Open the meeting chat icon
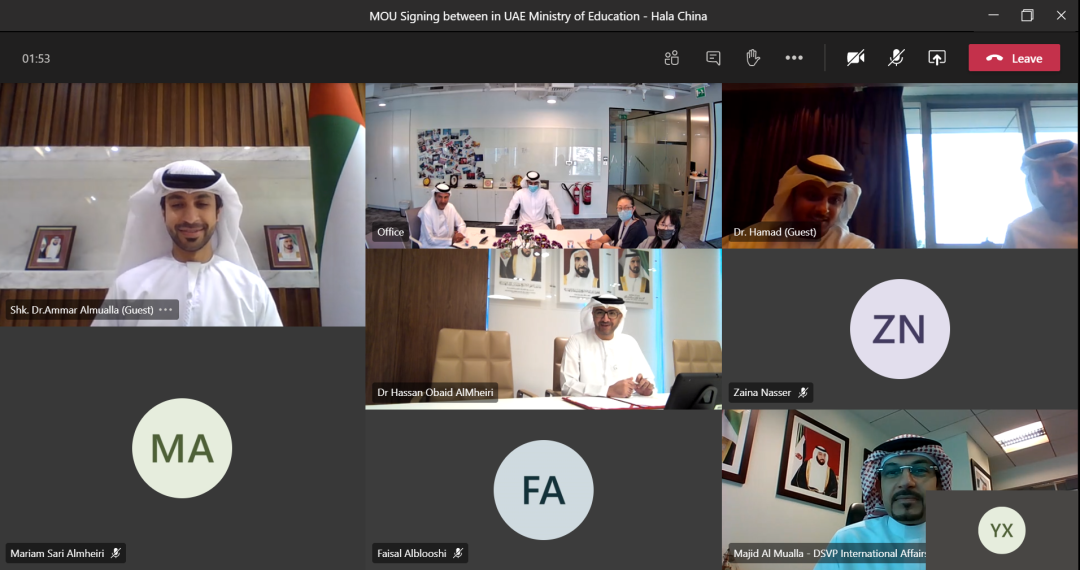 713,59
